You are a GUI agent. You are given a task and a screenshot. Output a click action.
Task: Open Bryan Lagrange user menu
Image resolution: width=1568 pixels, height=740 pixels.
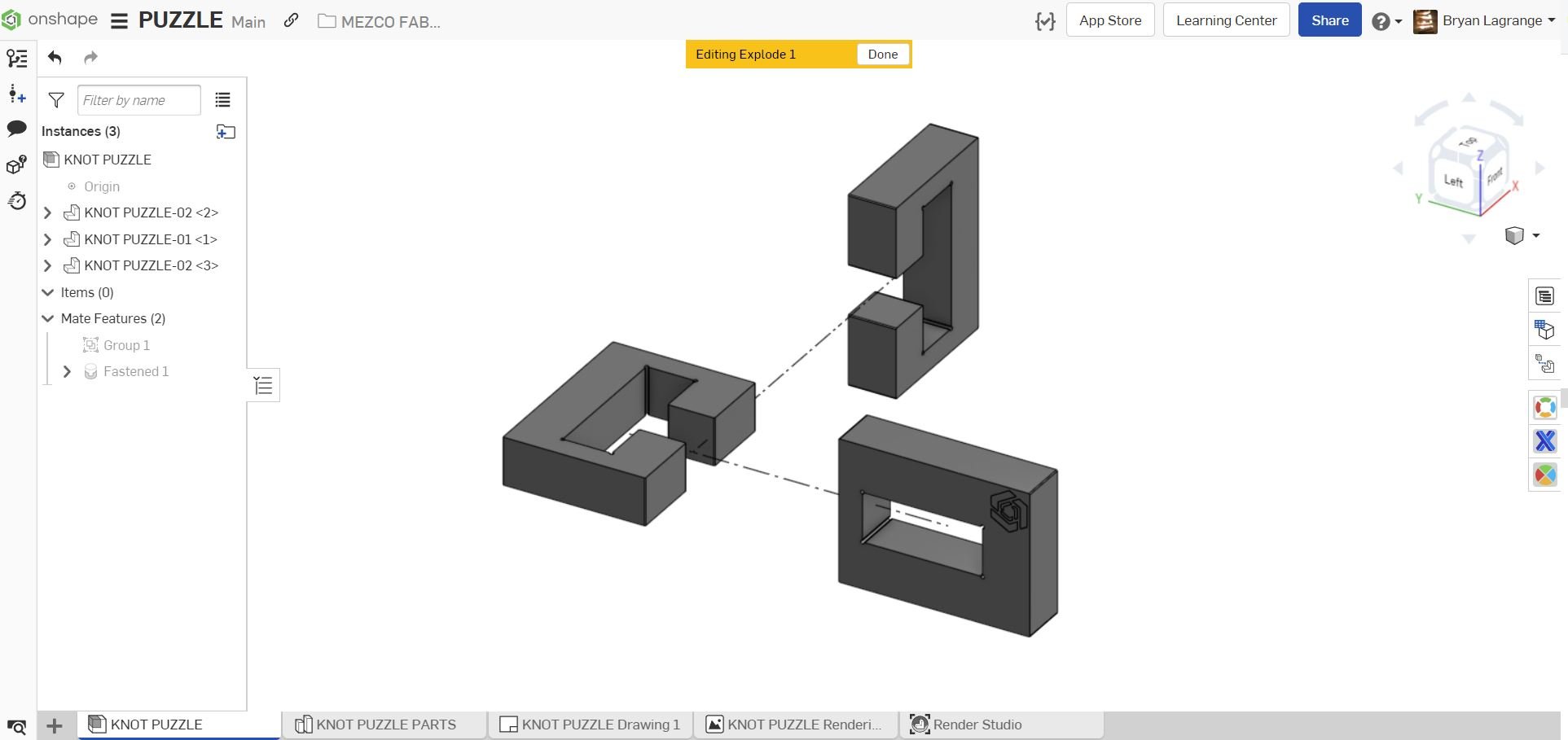(1485, 21)
